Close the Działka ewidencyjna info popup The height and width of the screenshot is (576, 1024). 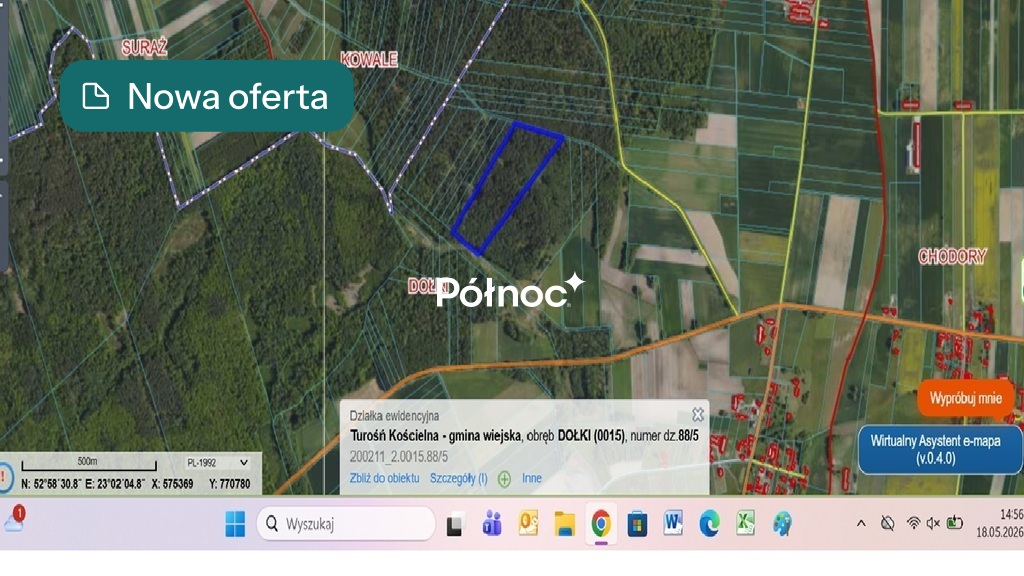[697, 415]
